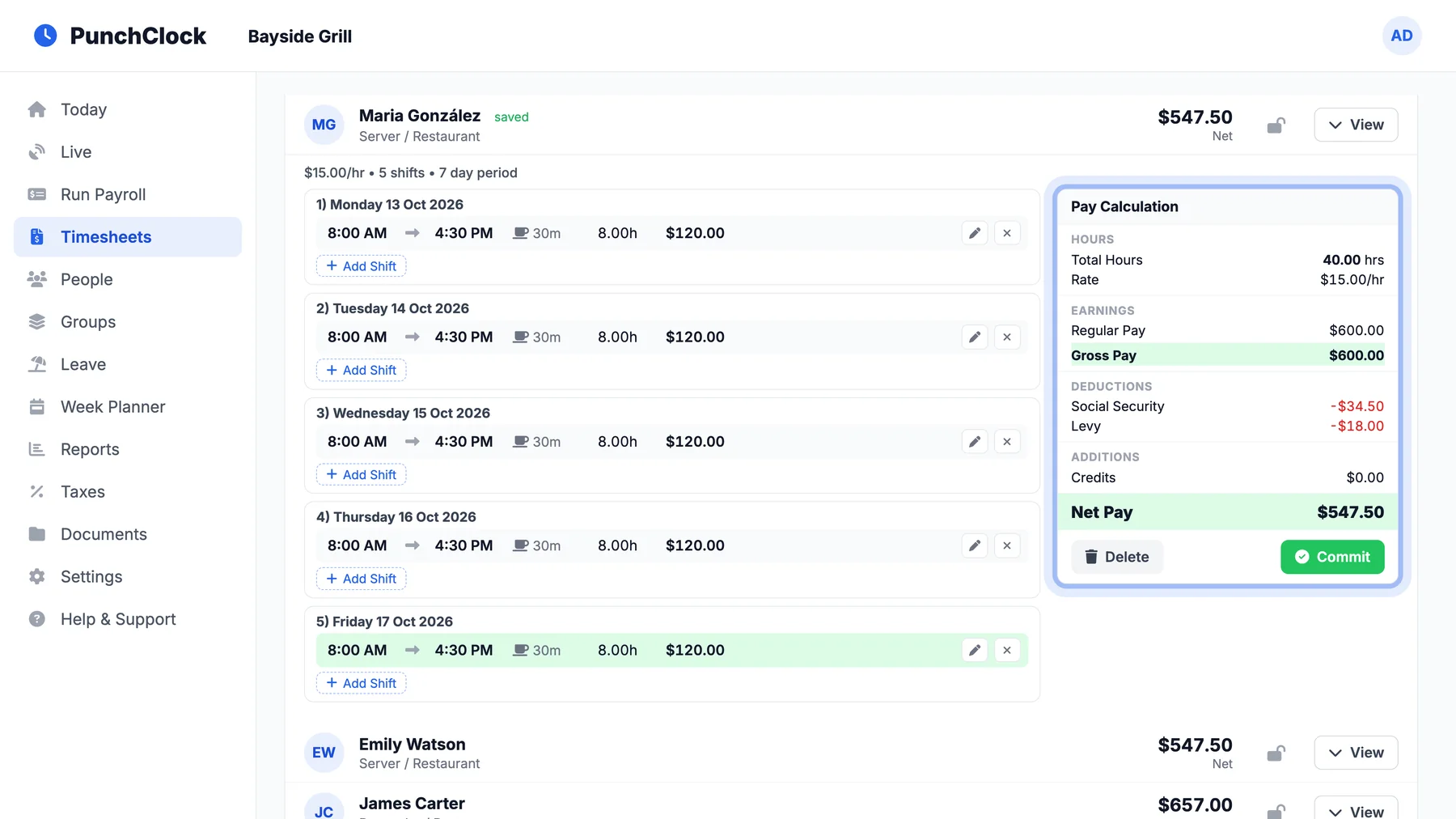Add a shift on Thursday 16 Oct

tap(361, 579)
